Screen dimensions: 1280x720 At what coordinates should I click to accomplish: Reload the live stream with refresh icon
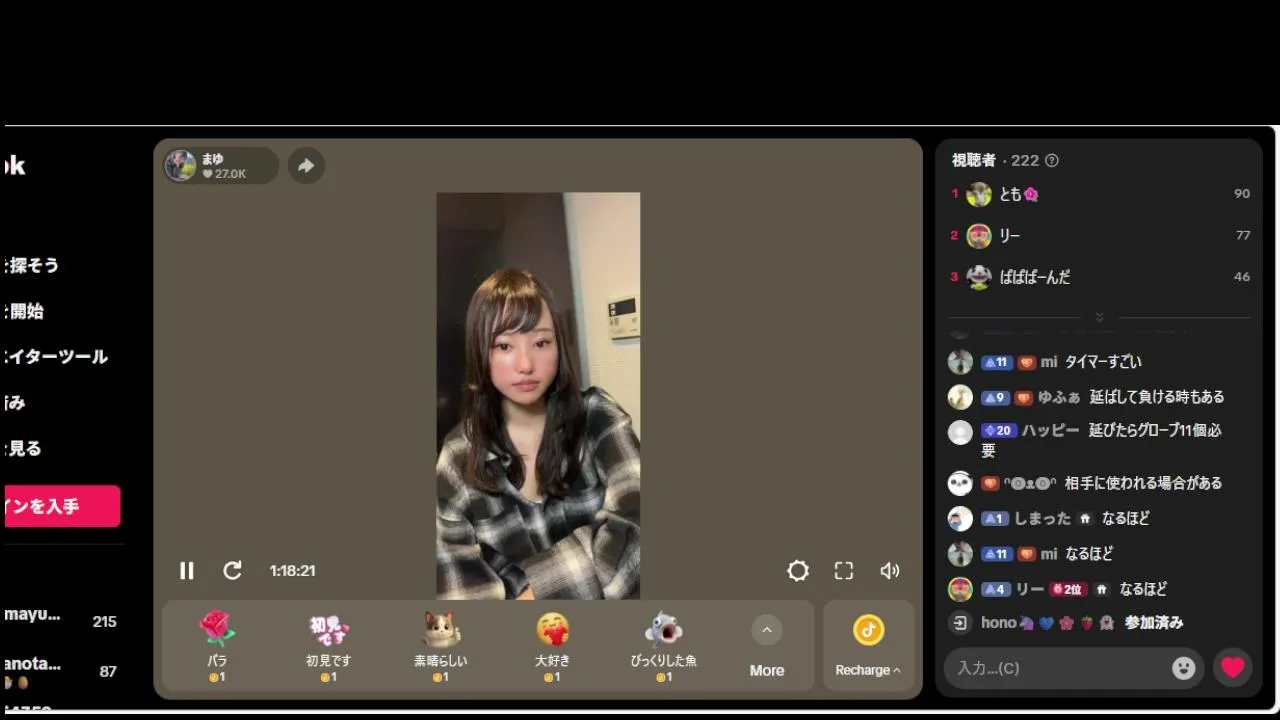[x=232, y=570]
